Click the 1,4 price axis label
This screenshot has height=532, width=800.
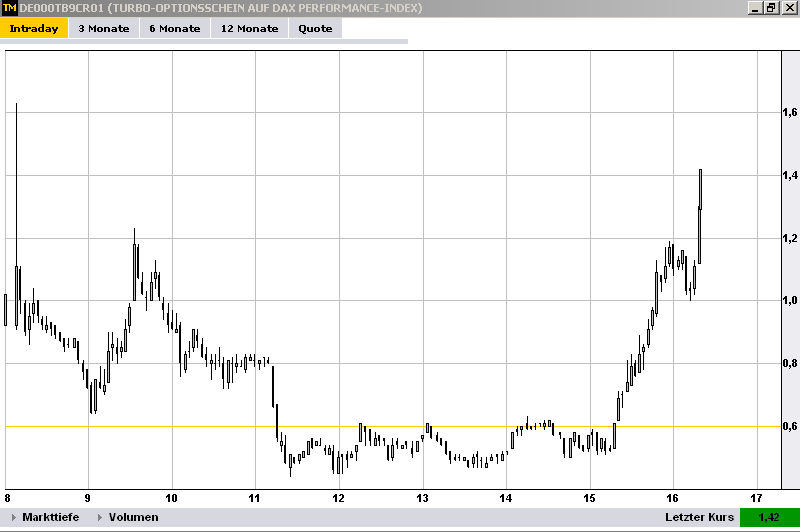tap(790, 175)
